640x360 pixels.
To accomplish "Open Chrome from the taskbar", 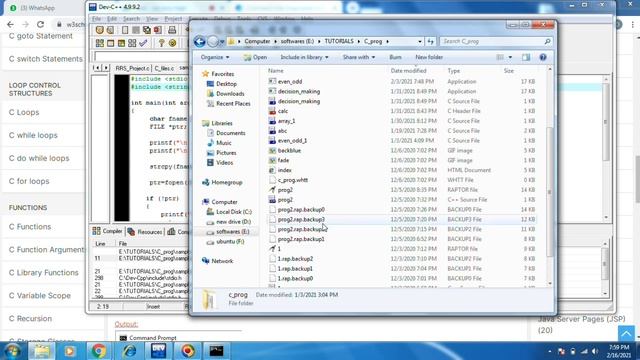I will click(x=98, y=351).
